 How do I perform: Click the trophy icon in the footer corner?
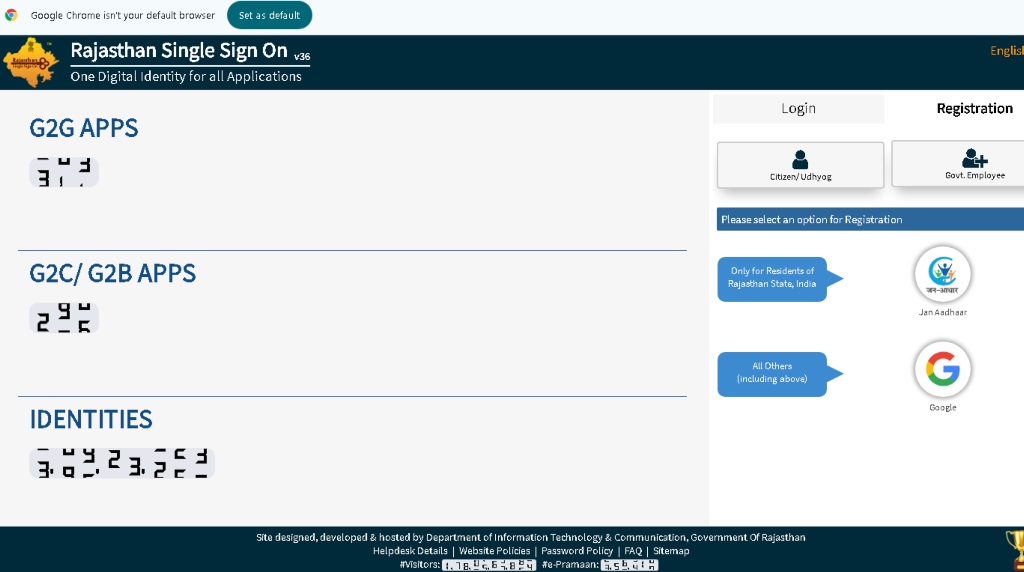tap(1015, 550)
